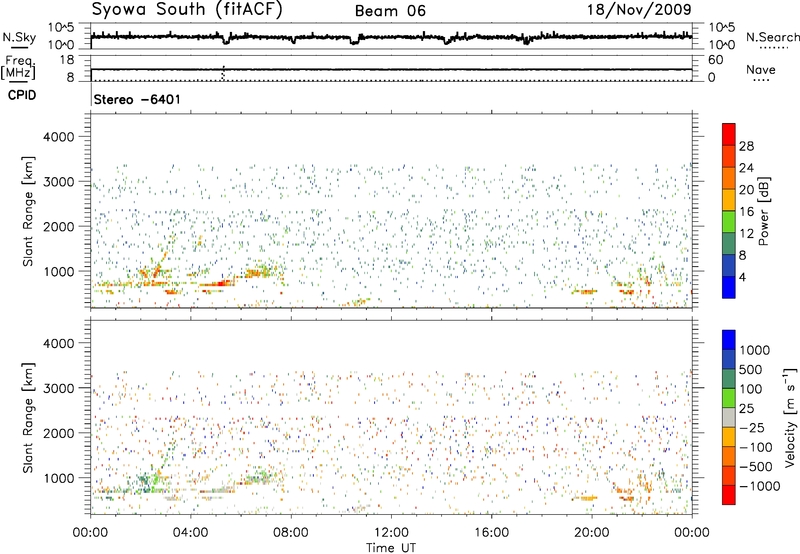Image resolution: width=800 pixels, height=554 pixels.
Task: Click the '28' tick on Power colorbar
Action: tap(746, 146)
